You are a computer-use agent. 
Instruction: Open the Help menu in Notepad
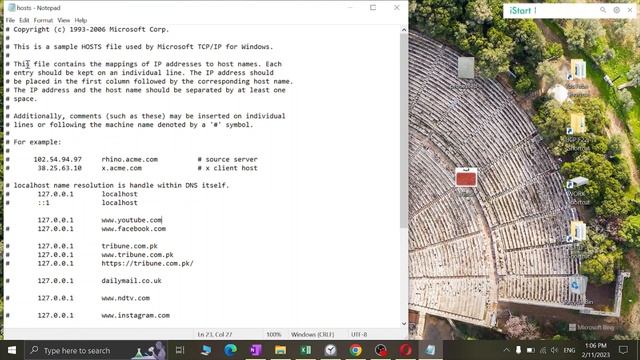click(x=81, y=20)
